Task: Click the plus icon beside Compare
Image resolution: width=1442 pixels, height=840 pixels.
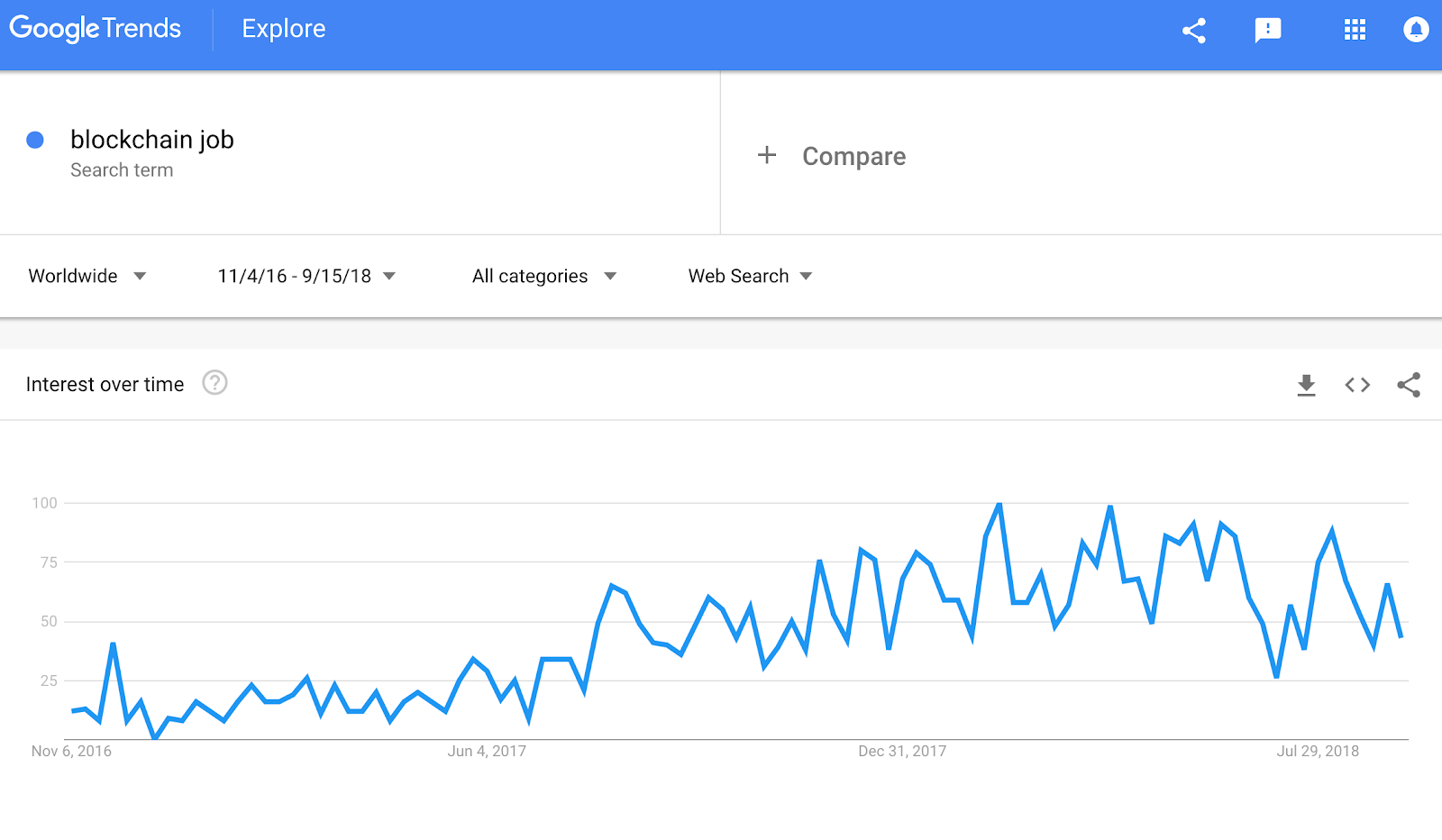Action: (767, 155)
